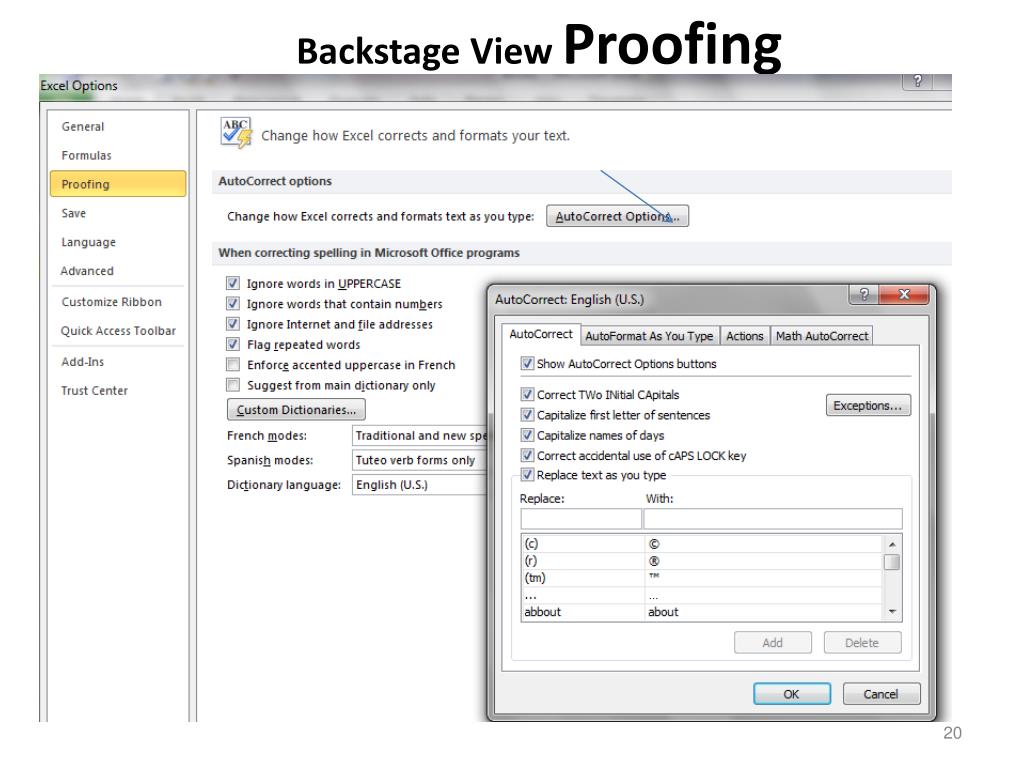Open Quick Access Toolbar options
Screen dimensions: 1024x768
tap(118, 330)
